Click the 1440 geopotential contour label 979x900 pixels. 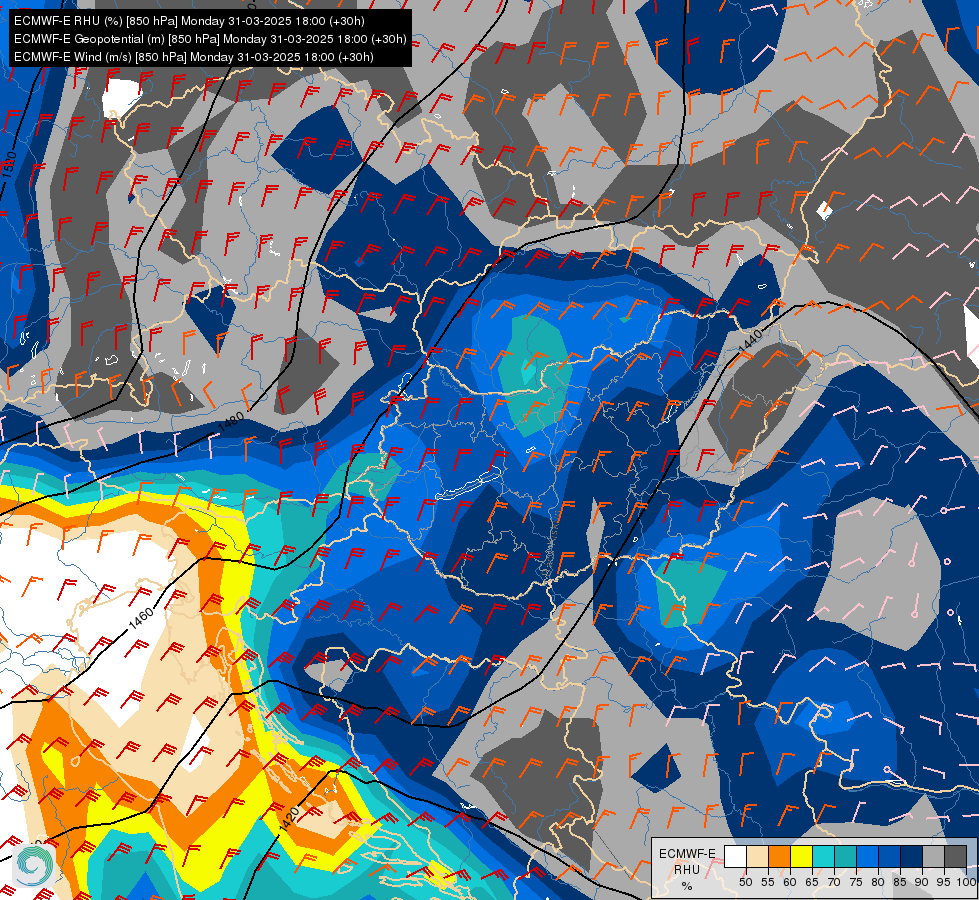(x=750, y=340)
